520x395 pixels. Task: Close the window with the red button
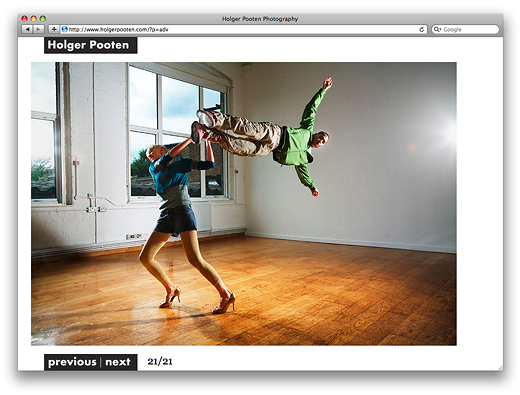pyautogui.click(x=24, y=19)
